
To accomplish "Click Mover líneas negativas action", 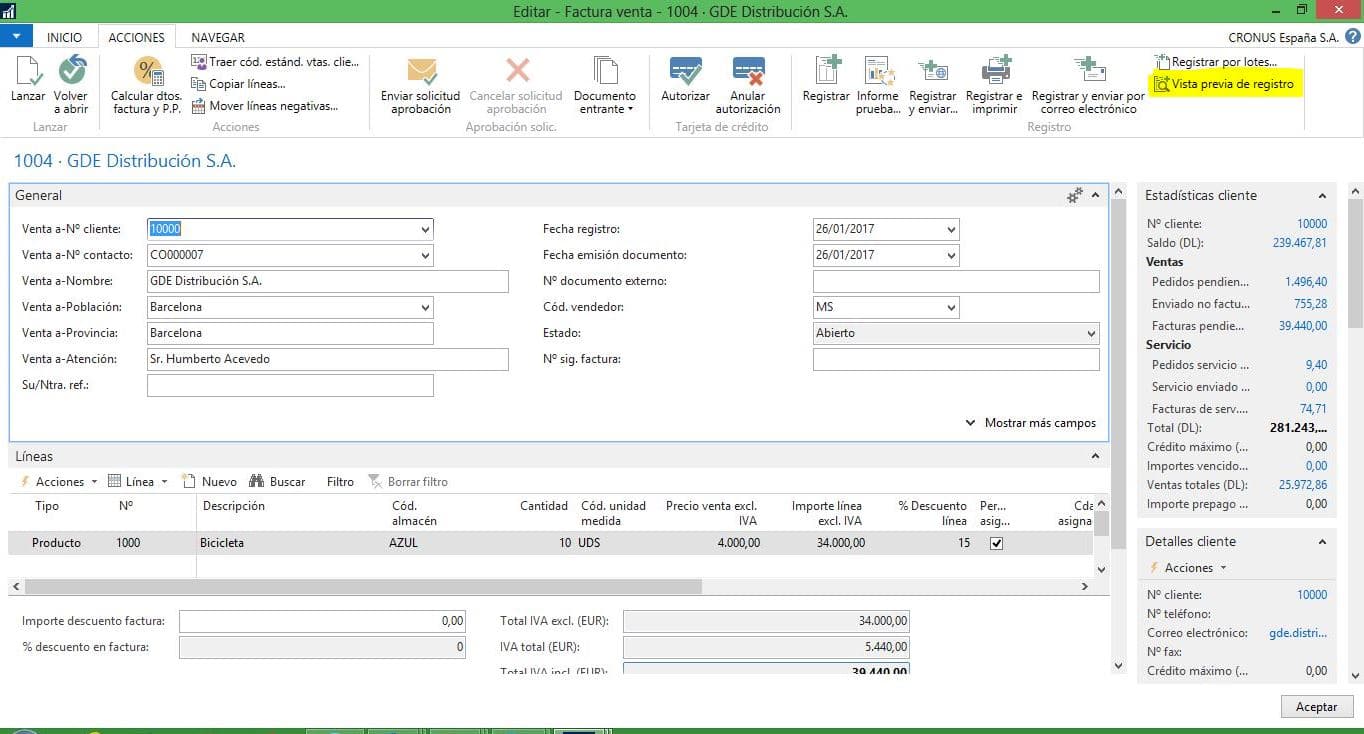I will tap(265, 106).
